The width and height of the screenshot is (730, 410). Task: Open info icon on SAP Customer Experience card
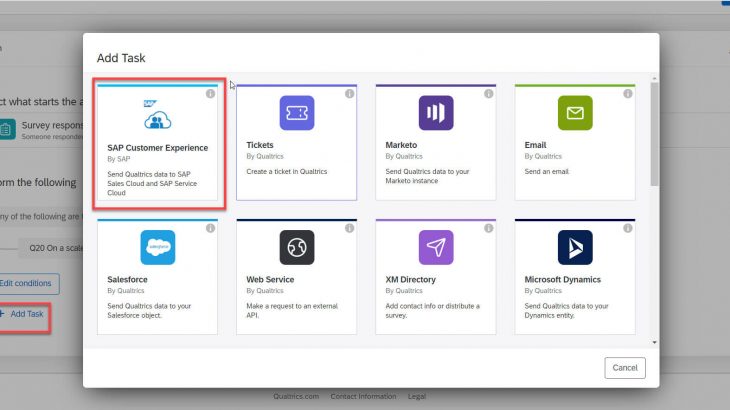click(210, 94)
